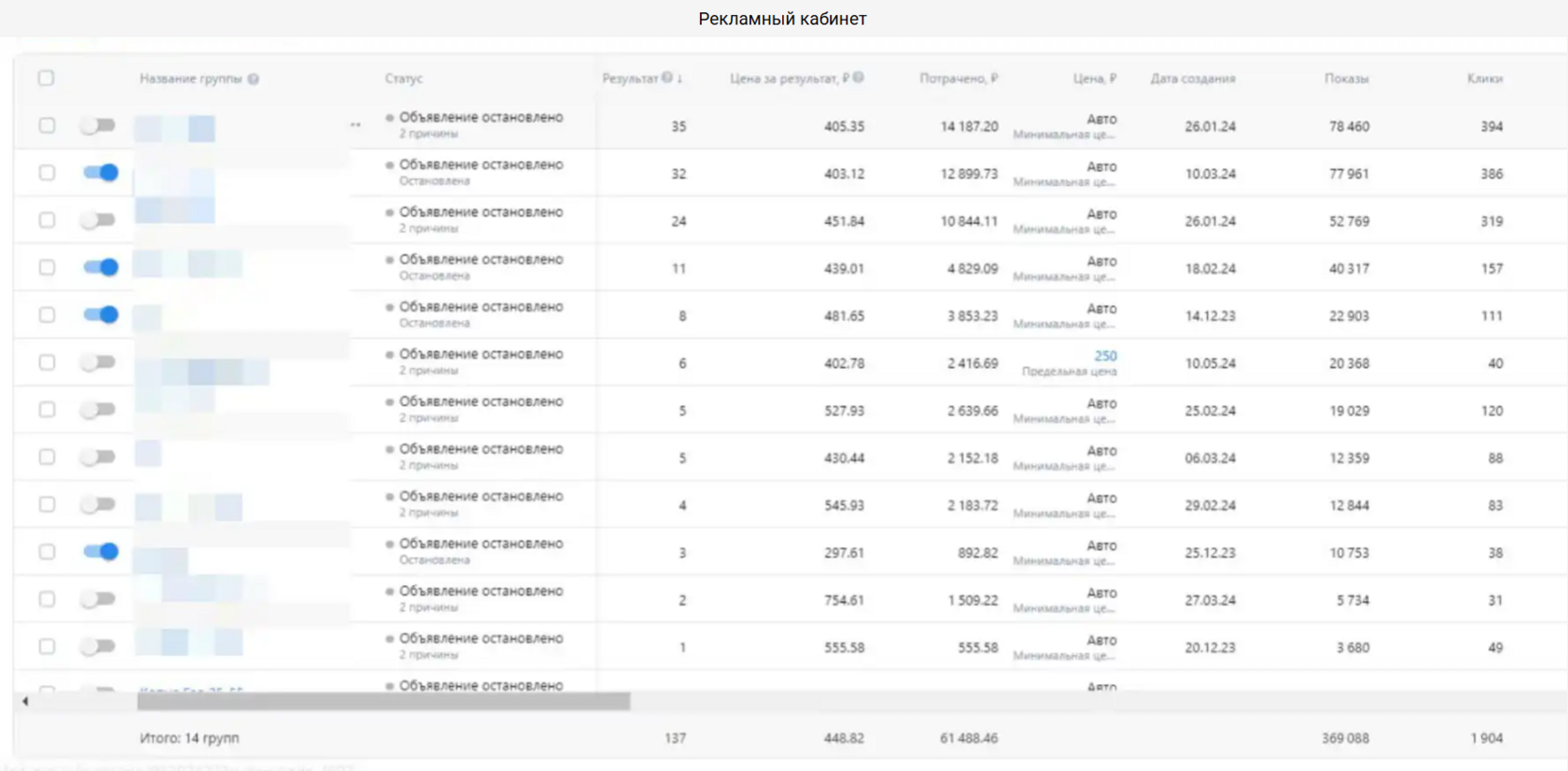Enable the toggle for the row with 24 results
The width and height of the screenshot is (1568, 771).
(x=98, y=220)
